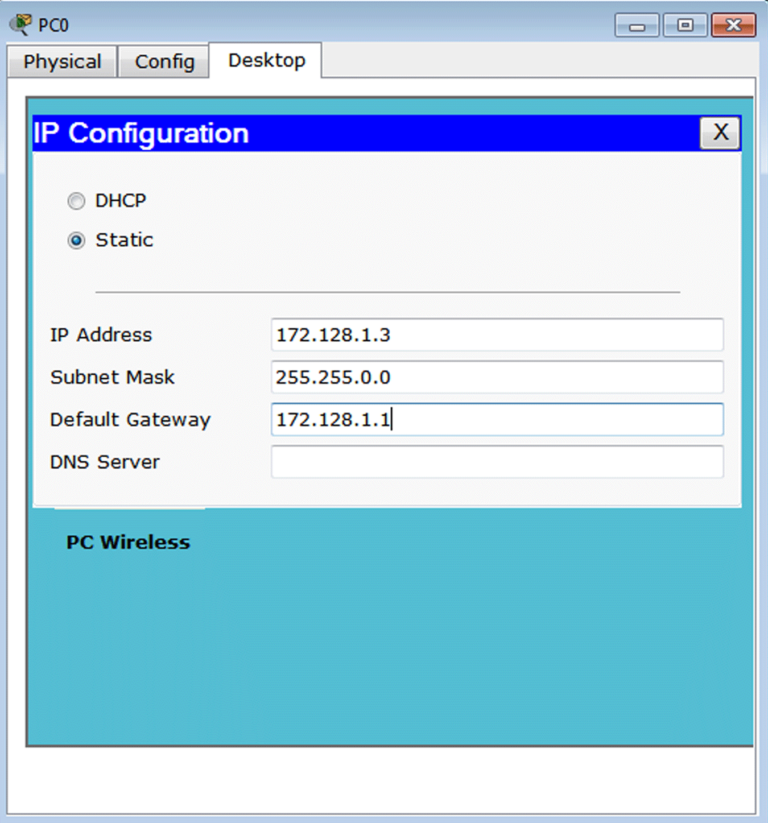Image resolution: width=768 pixels, height=823 pixels.
Task: Close the PC0 window
Action: (x=733, y=25)
